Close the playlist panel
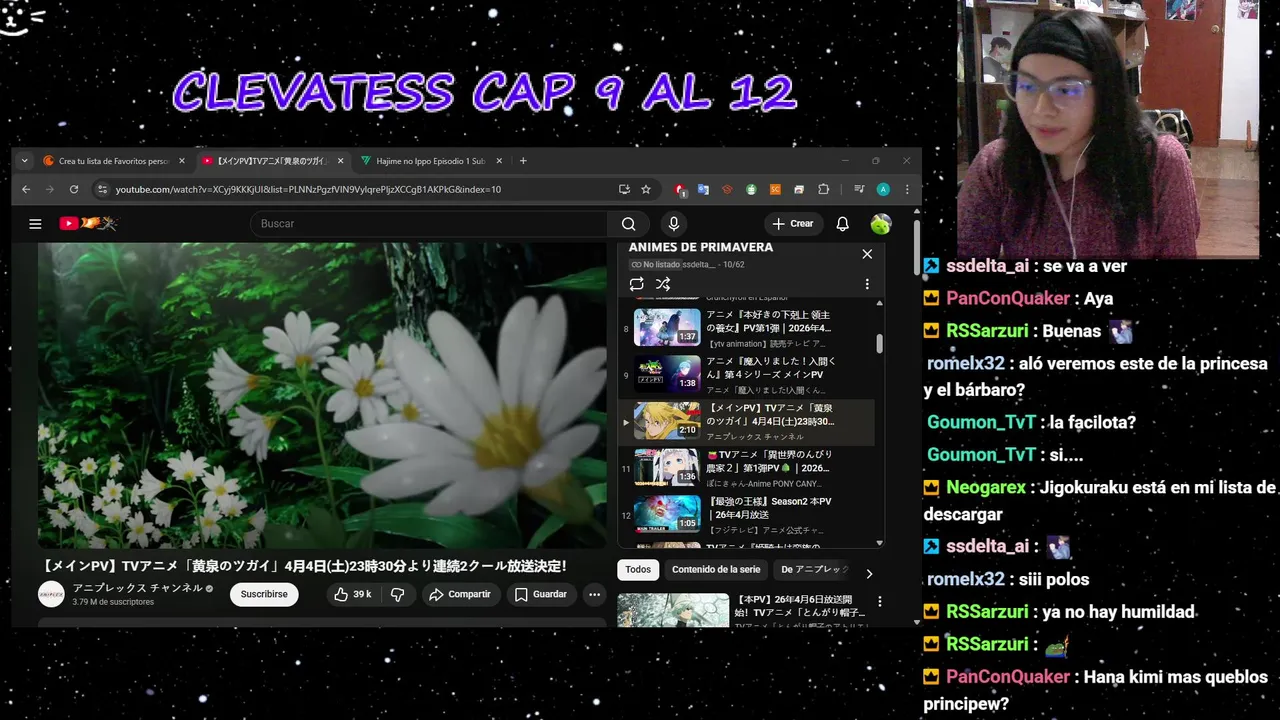The image size is (1280, 720). click(867, 254)
